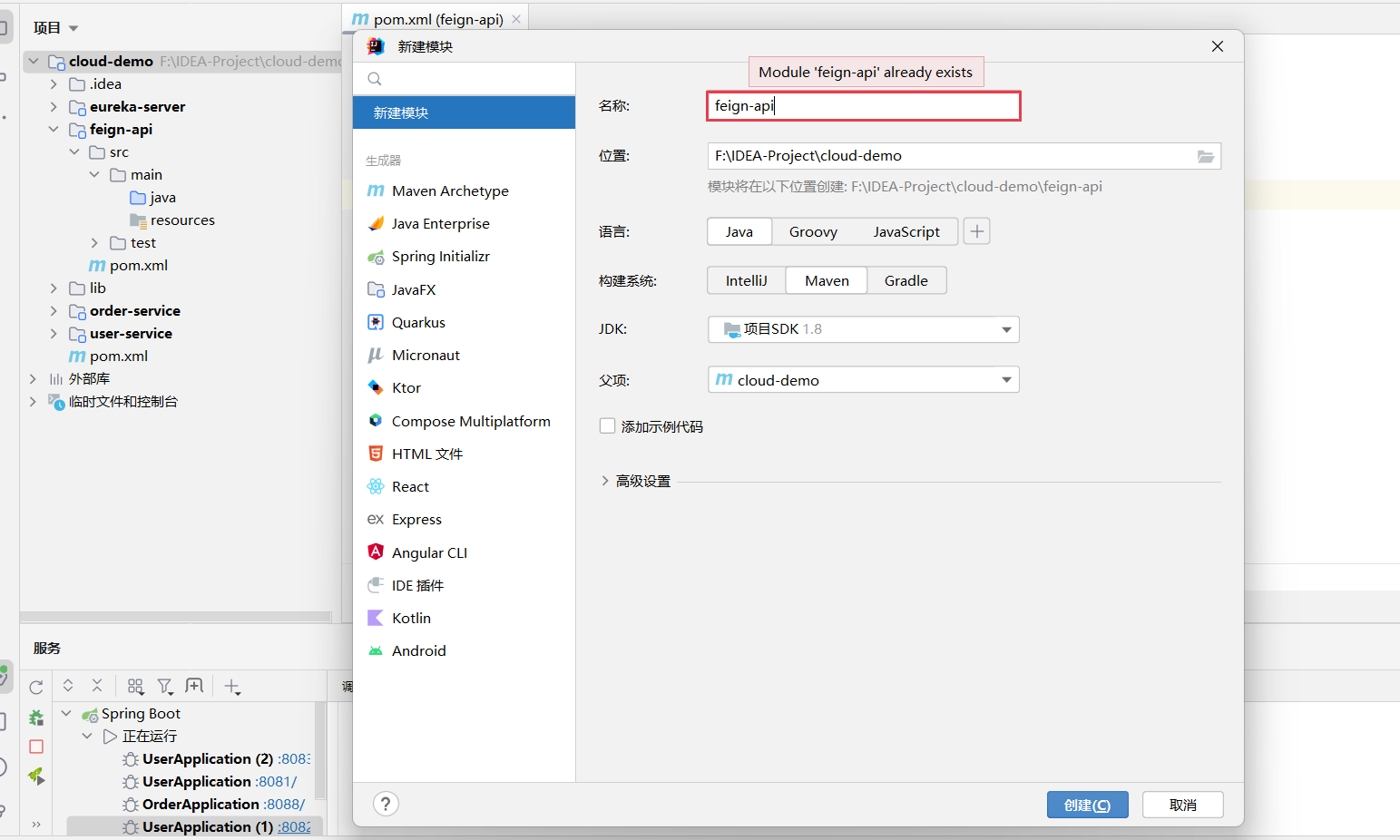Screen dimensions: 1400x840
Task: Open UserApplication (1) :8082 link
Action: [x=294, y=826]
